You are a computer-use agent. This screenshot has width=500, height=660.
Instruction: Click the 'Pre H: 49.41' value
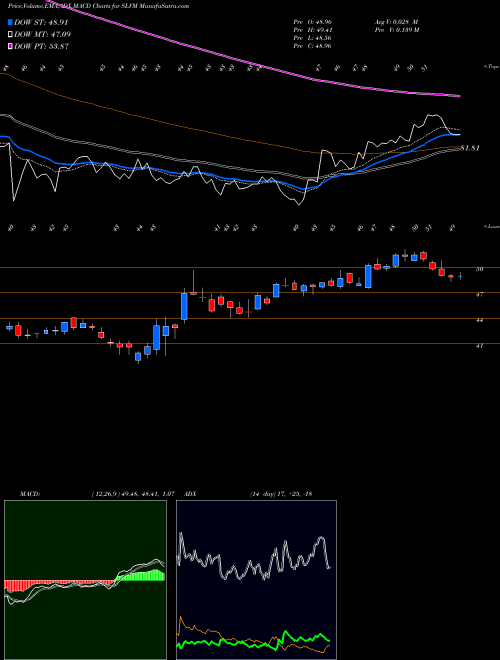click(x=313, y=30)
